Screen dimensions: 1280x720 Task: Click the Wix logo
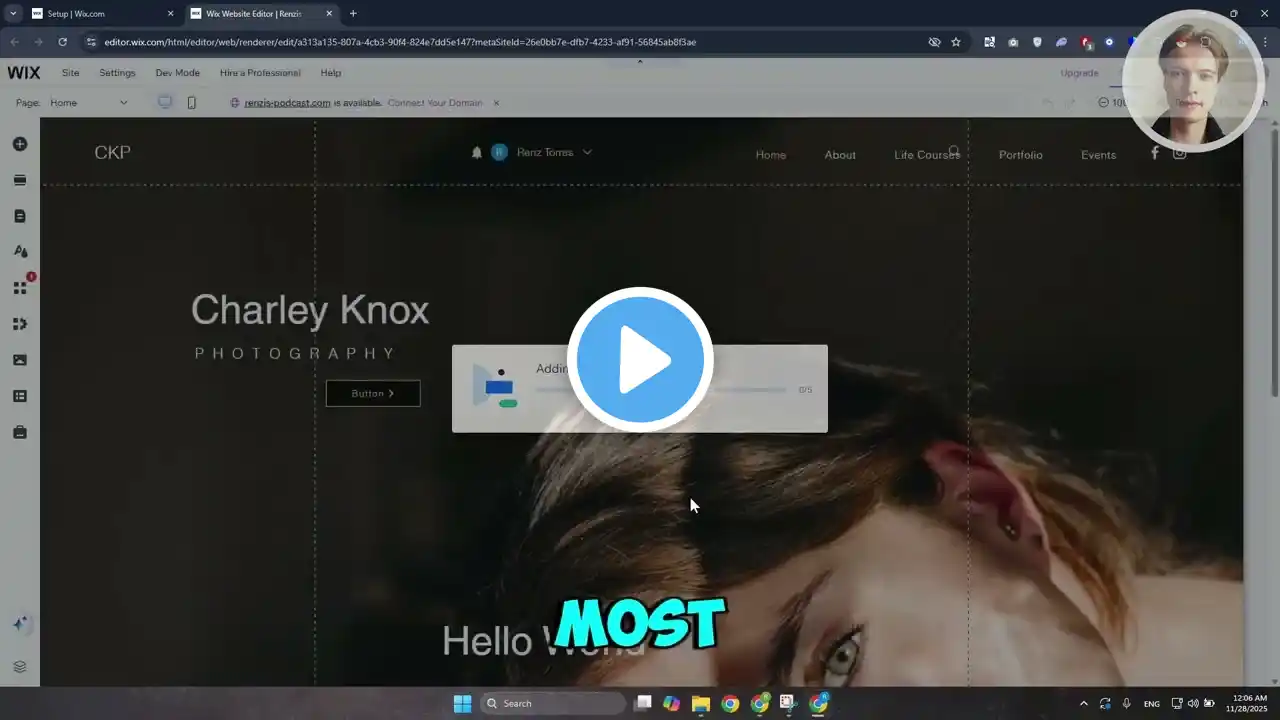[24, 73]
